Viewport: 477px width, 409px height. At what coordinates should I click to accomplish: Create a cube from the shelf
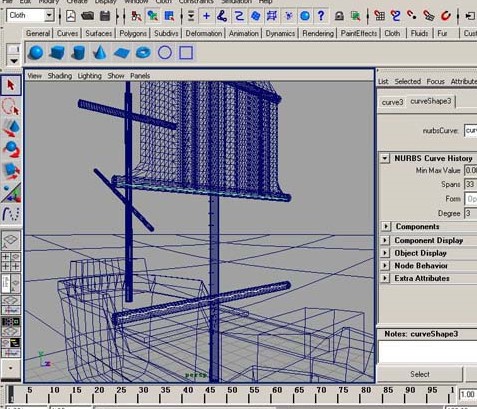click(x=57, y=53)
